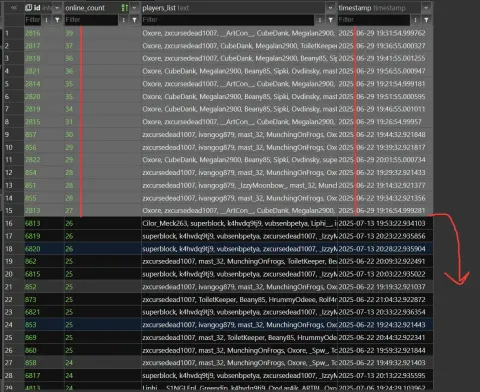Select timestamp 2025-06-29 20:01:55.000734
480x392 pixels.
(x=385, y=160)
